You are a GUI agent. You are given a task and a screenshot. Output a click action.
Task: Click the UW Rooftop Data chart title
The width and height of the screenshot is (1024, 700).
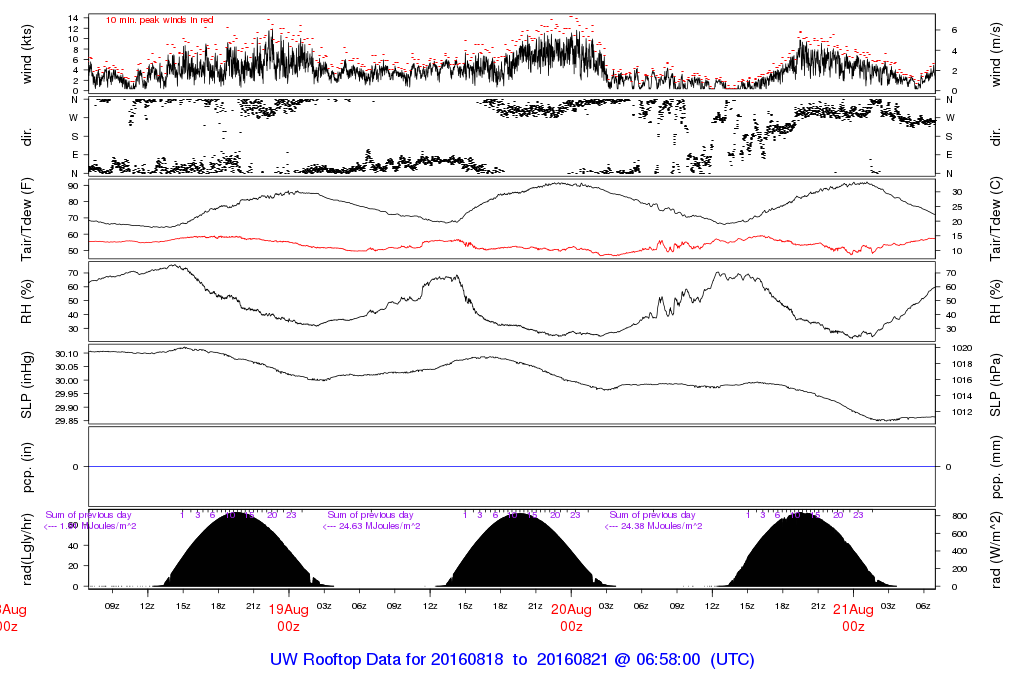point(511,660)
